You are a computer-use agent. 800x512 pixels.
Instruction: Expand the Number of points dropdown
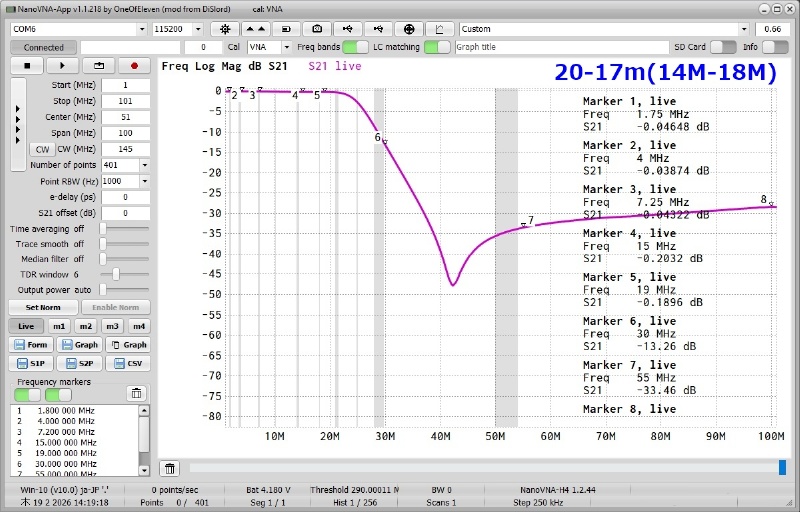[144, 165]
